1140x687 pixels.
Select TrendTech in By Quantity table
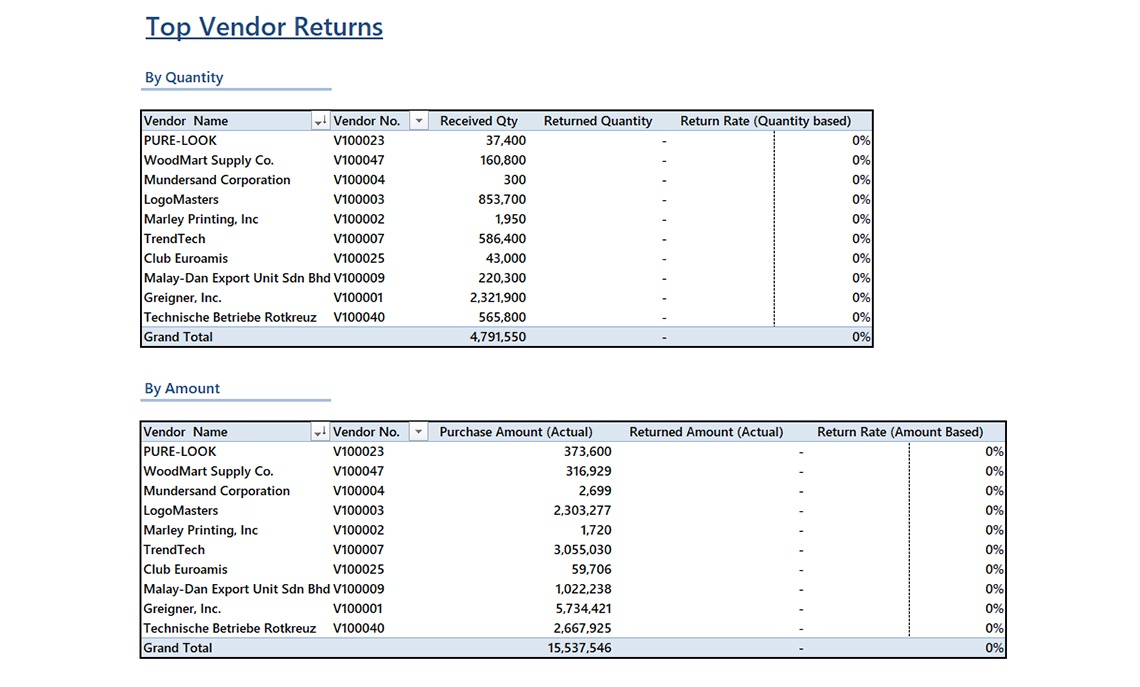tap(174, 239)
